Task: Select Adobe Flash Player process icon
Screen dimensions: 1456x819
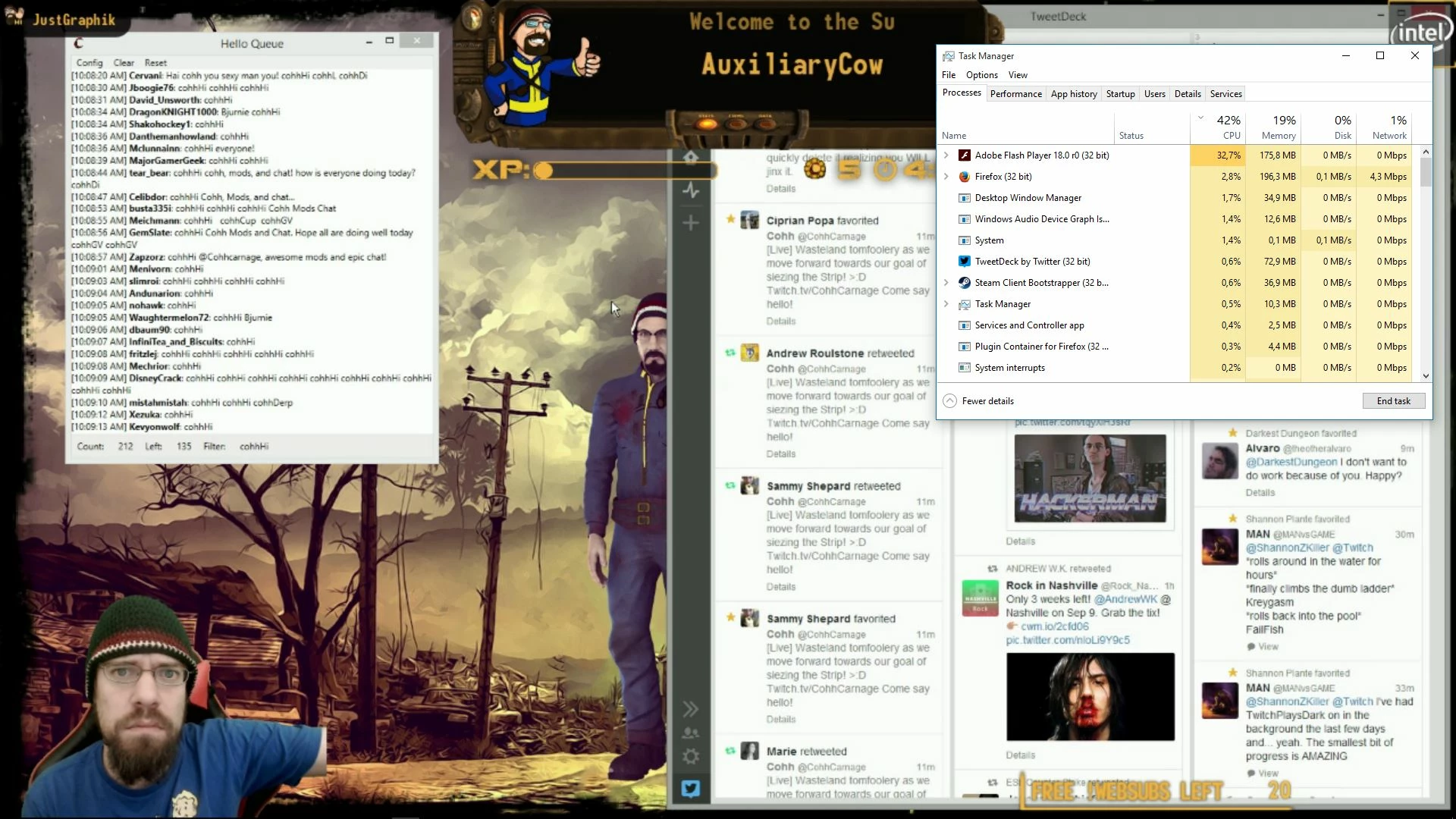Action: click(964, 155)
